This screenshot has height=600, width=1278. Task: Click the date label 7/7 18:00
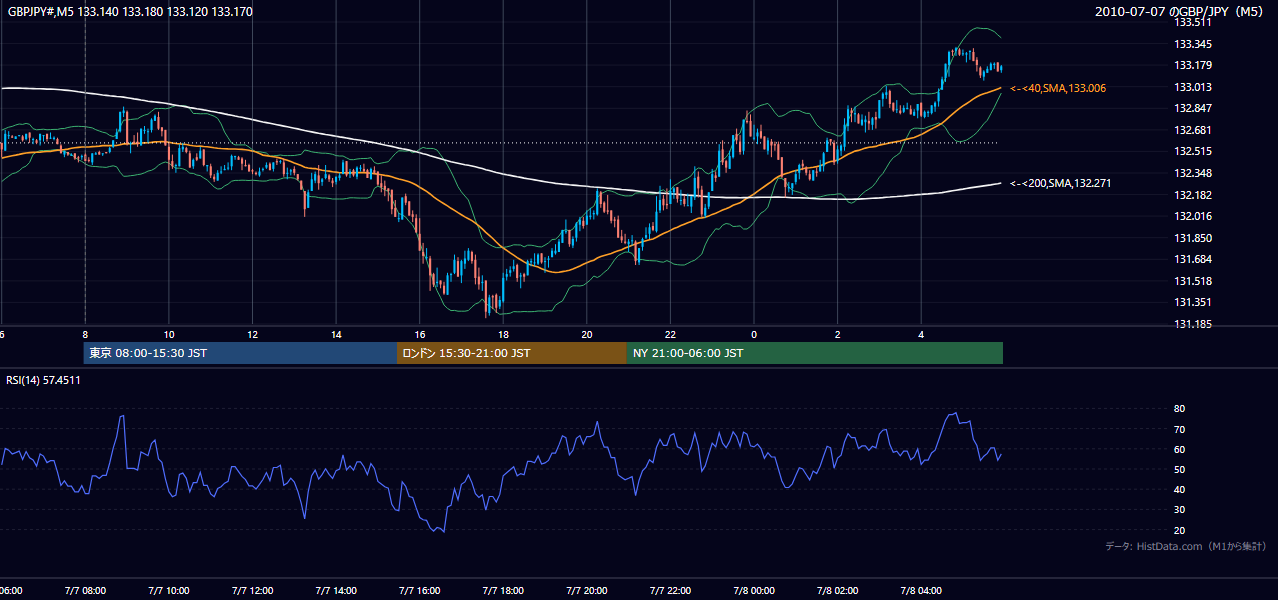coord(503,591)
